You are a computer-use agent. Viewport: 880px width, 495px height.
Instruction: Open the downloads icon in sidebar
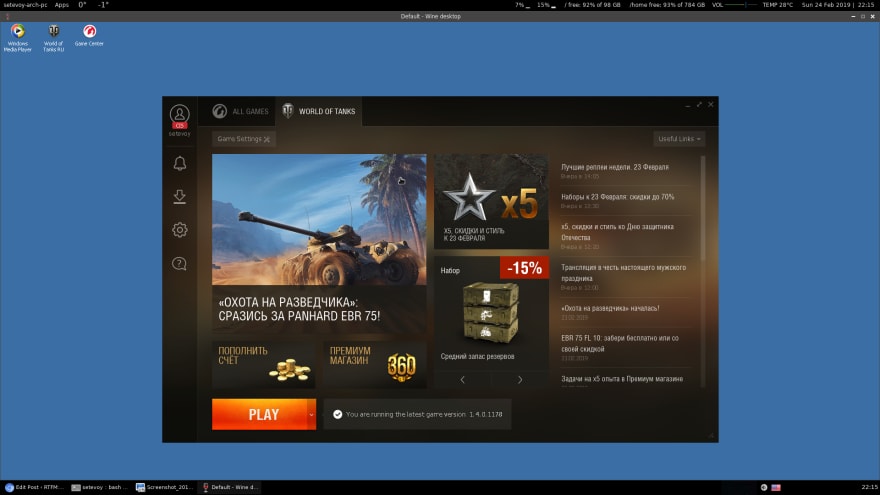pyautogui.click(x=180, y=196)
